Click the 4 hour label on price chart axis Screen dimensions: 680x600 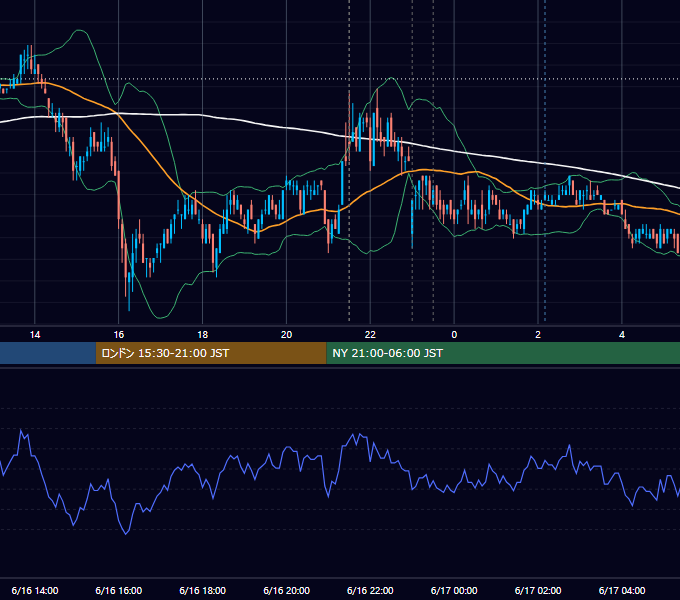(622, 335)
